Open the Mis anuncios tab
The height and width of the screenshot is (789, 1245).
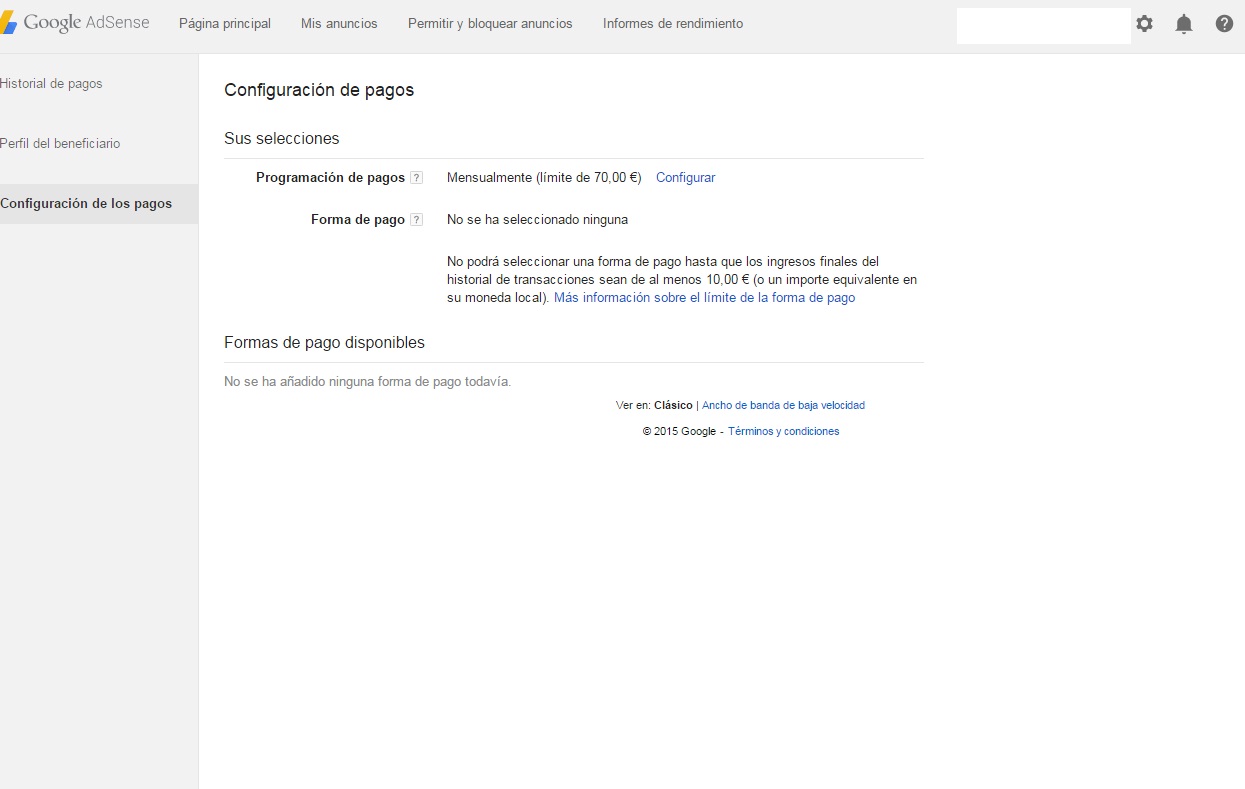pos(339,24)
